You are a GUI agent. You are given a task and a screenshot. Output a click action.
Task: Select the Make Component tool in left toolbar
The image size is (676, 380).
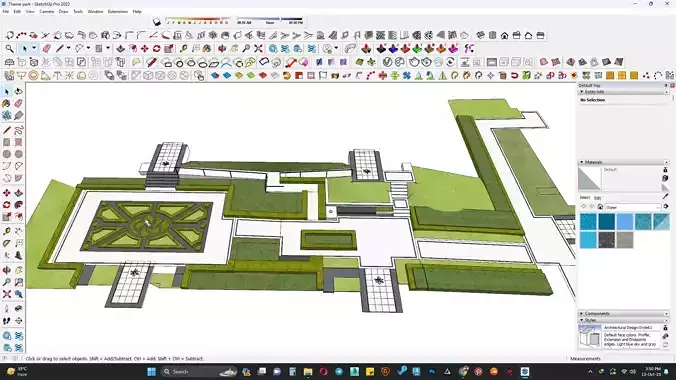pos(6,116)
